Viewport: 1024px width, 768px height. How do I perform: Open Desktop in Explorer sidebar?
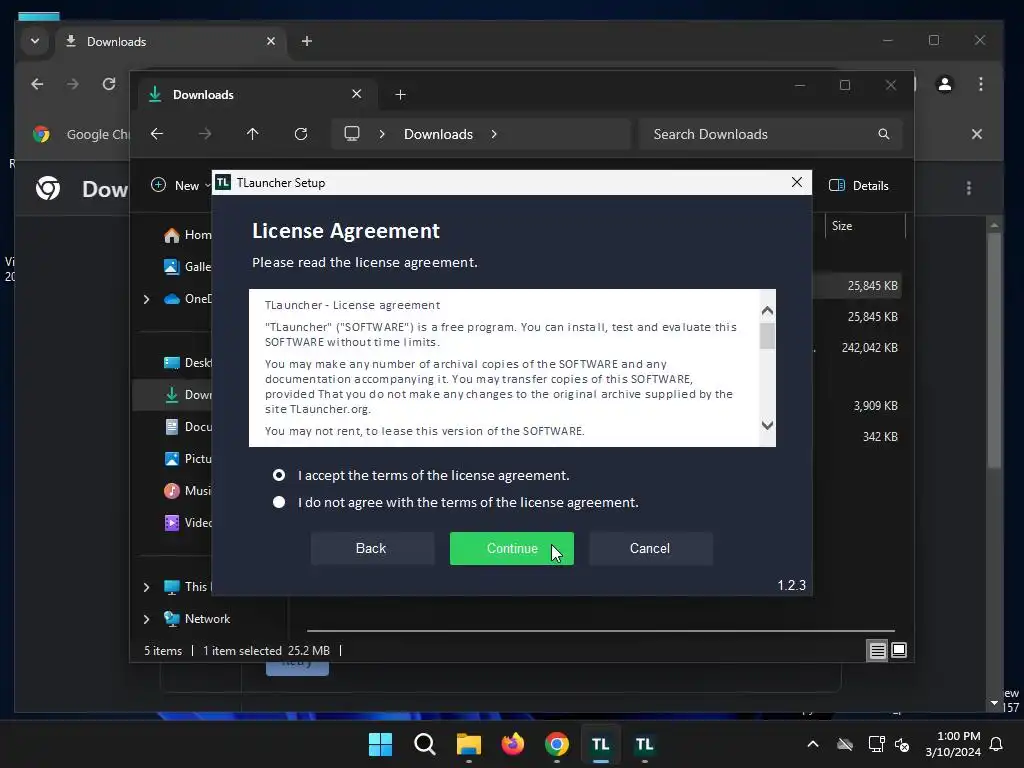pos(187,362)
